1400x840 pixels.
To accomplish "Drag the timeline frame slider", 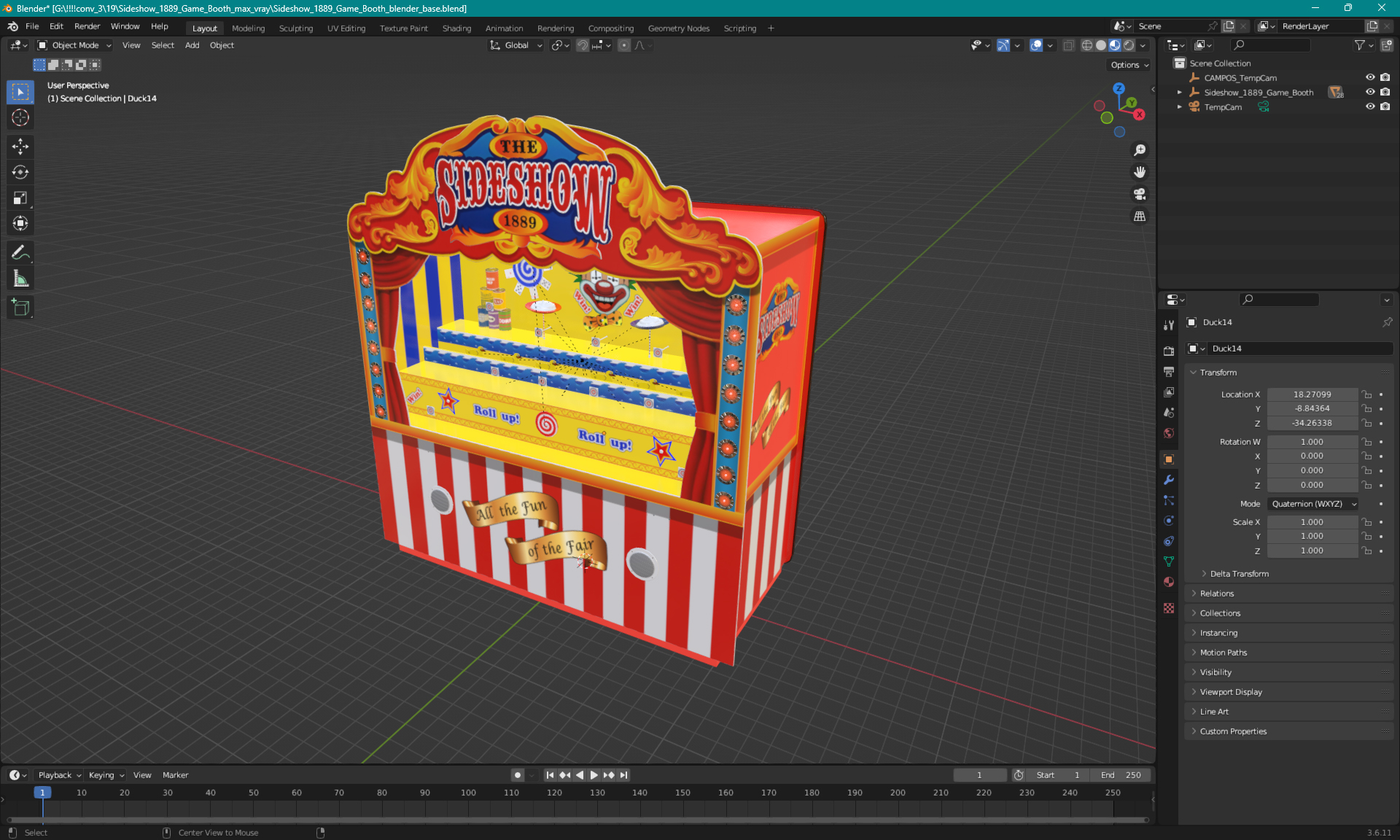I will (x=42, y=792).
